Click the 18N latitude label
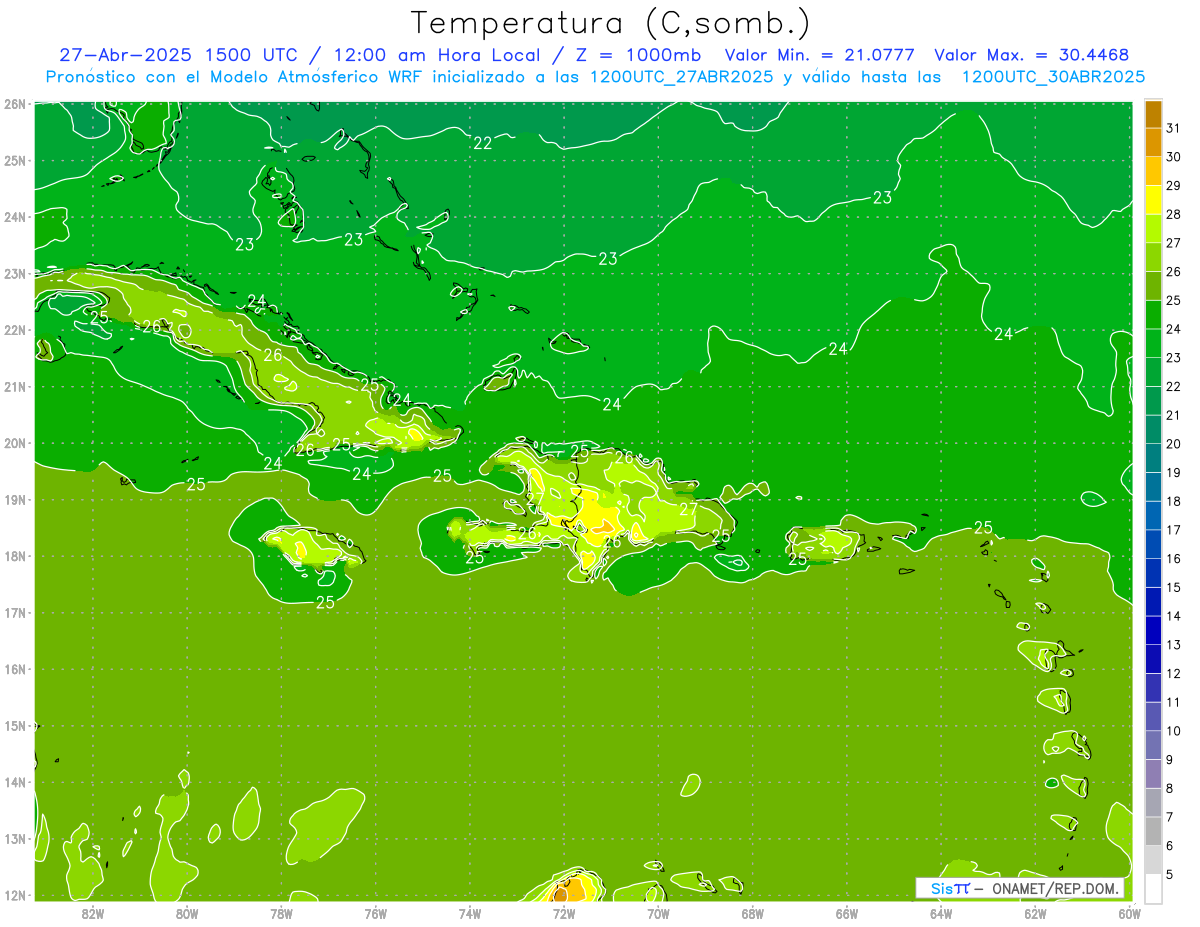 15,556
